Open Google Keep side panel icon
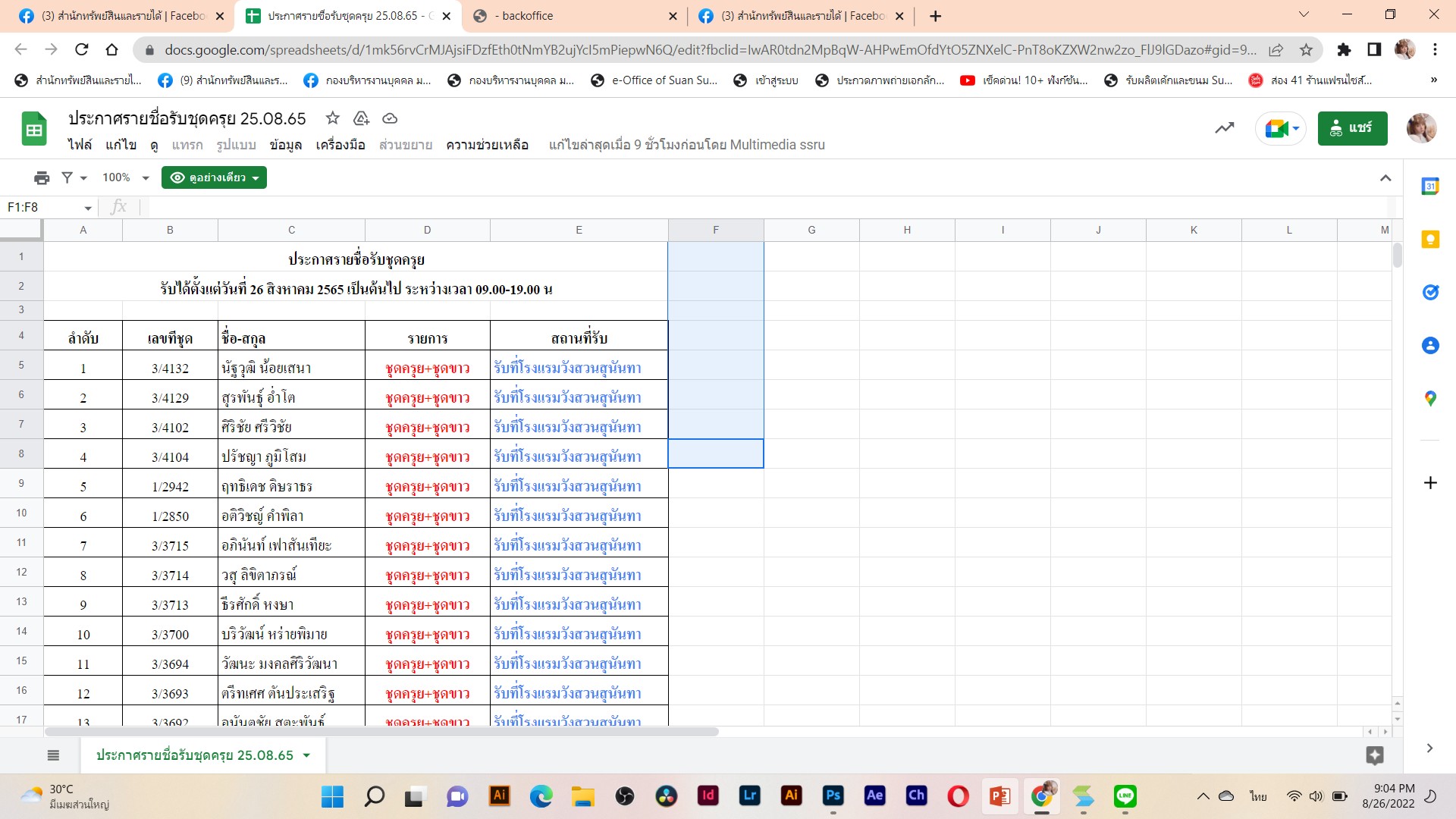 click(x=1430, y=240)
